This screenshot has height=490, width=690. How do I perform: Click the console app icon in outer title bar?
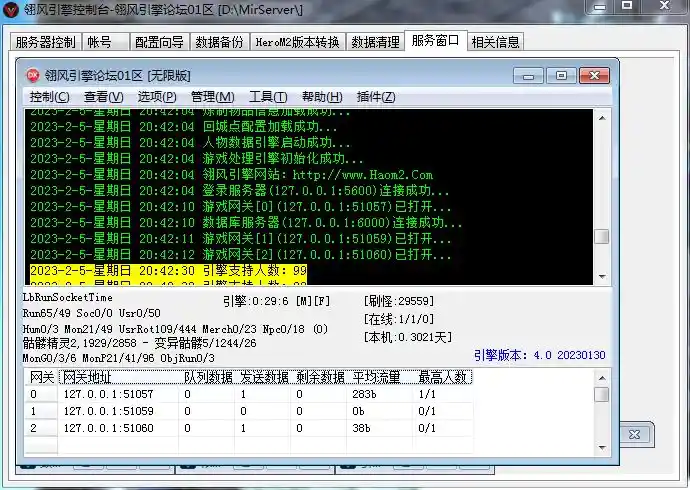click(11, 10)
